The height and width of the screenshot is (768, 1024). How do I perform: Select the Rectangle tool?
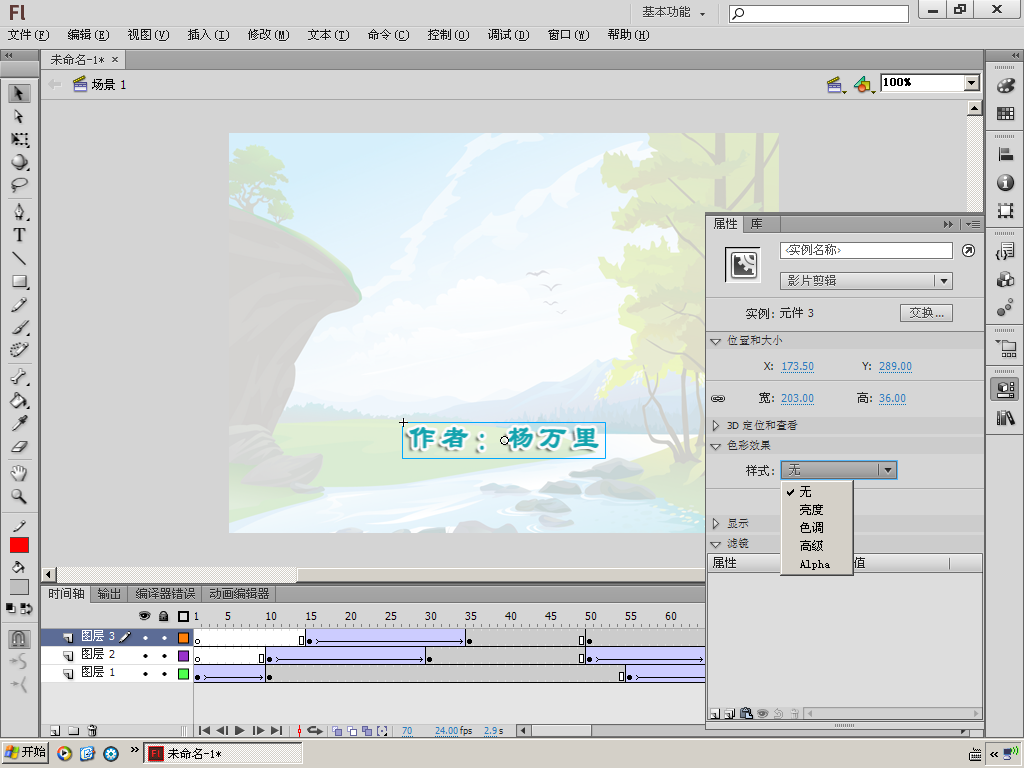point(19,281)
